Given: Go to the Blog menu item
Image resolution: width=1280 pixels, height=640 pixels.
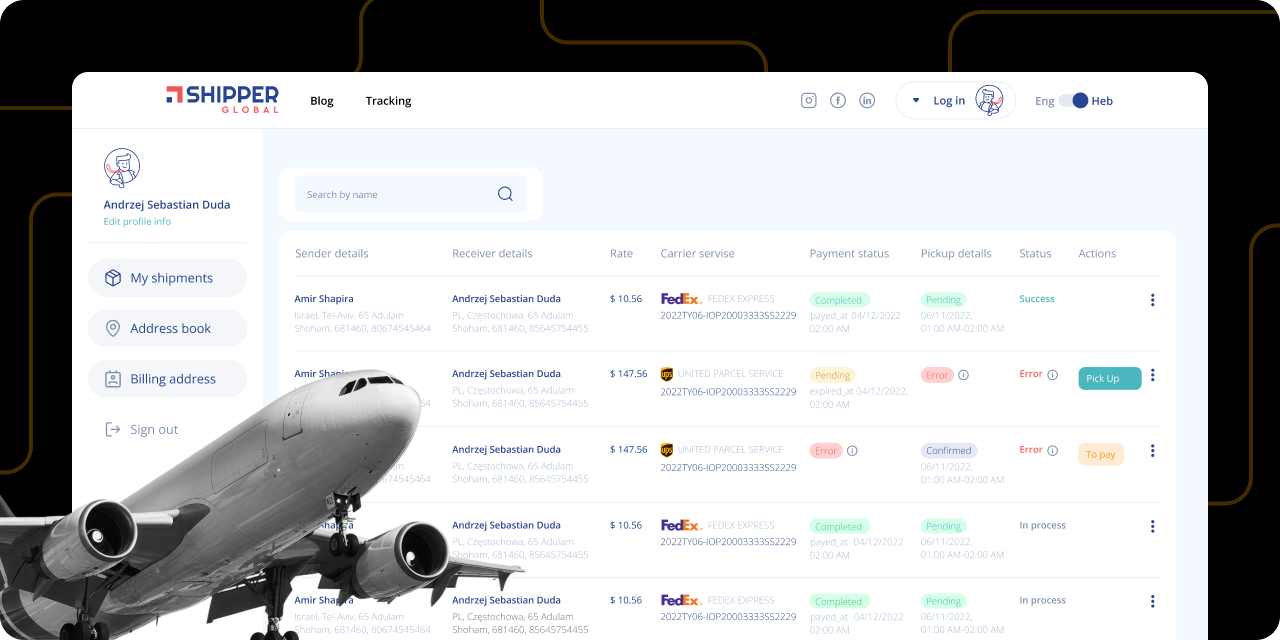Looking at the screenshot, I should tap(321, 100).
